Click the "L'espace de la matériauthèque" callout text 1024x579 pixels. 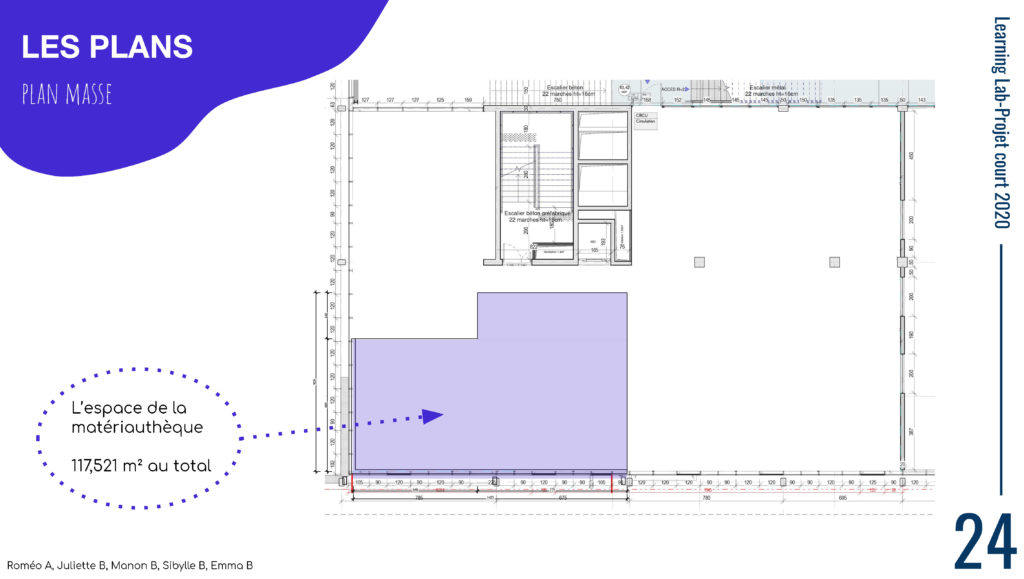click(136, 418)
